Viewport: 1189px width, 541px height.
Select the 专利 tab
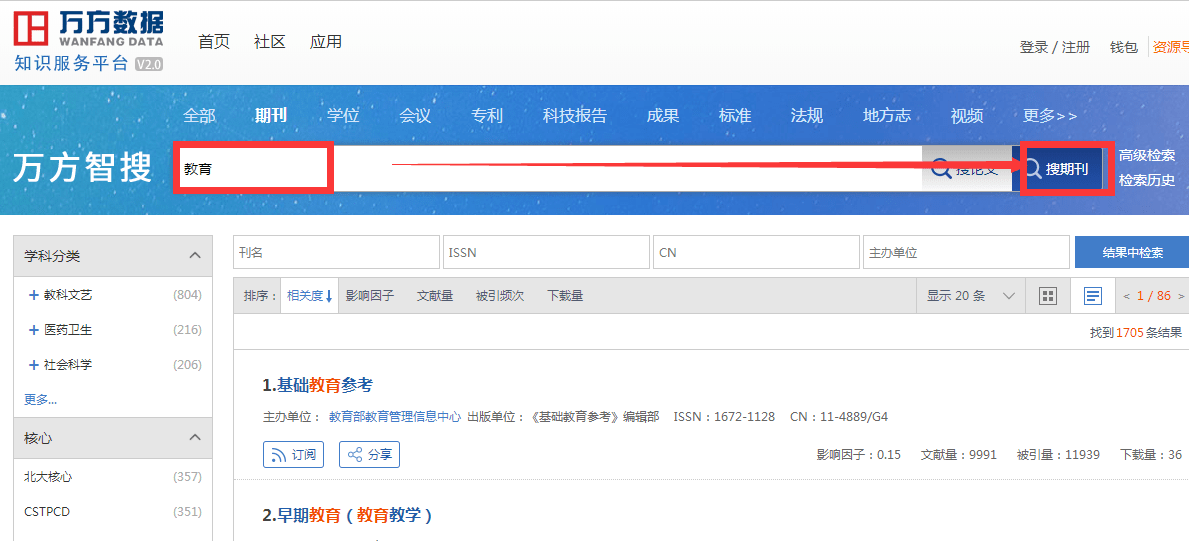[x=487, y=115]
